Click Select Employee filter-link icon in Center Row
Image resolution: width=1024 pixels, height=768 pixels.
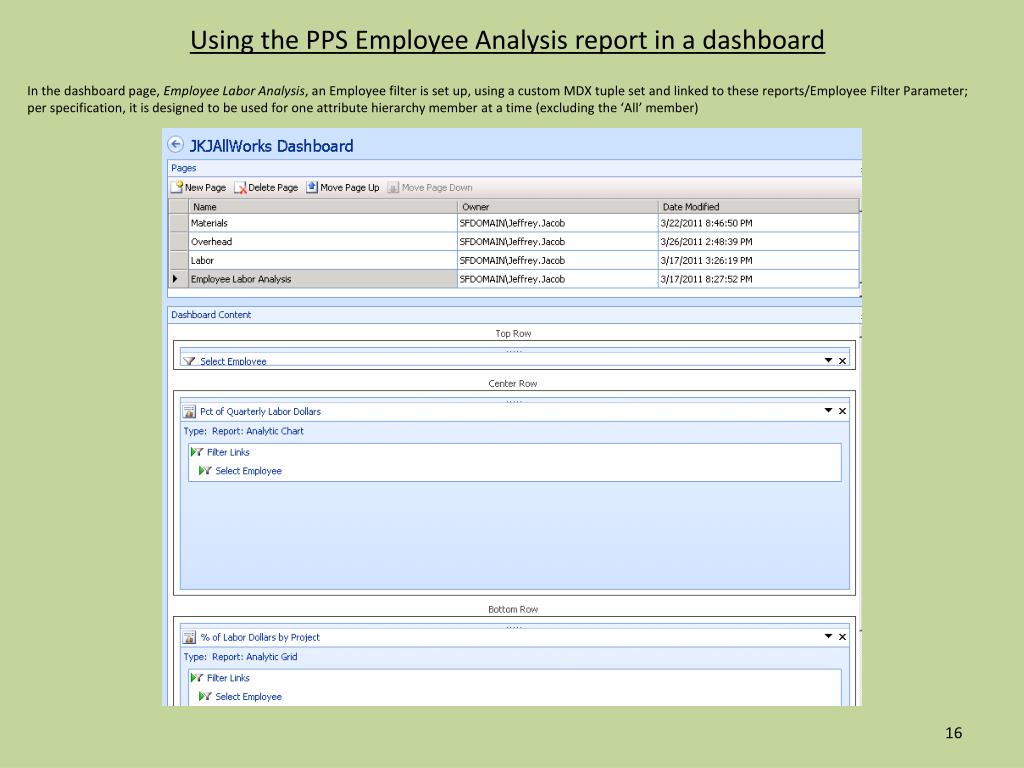tap(205, 470)
